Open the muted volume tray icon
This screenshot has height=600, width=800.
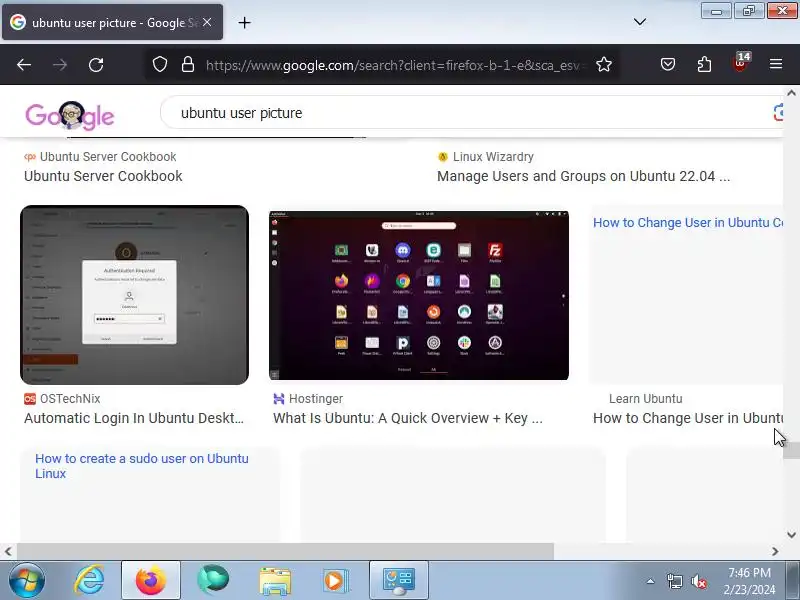[x=698, y=581]
